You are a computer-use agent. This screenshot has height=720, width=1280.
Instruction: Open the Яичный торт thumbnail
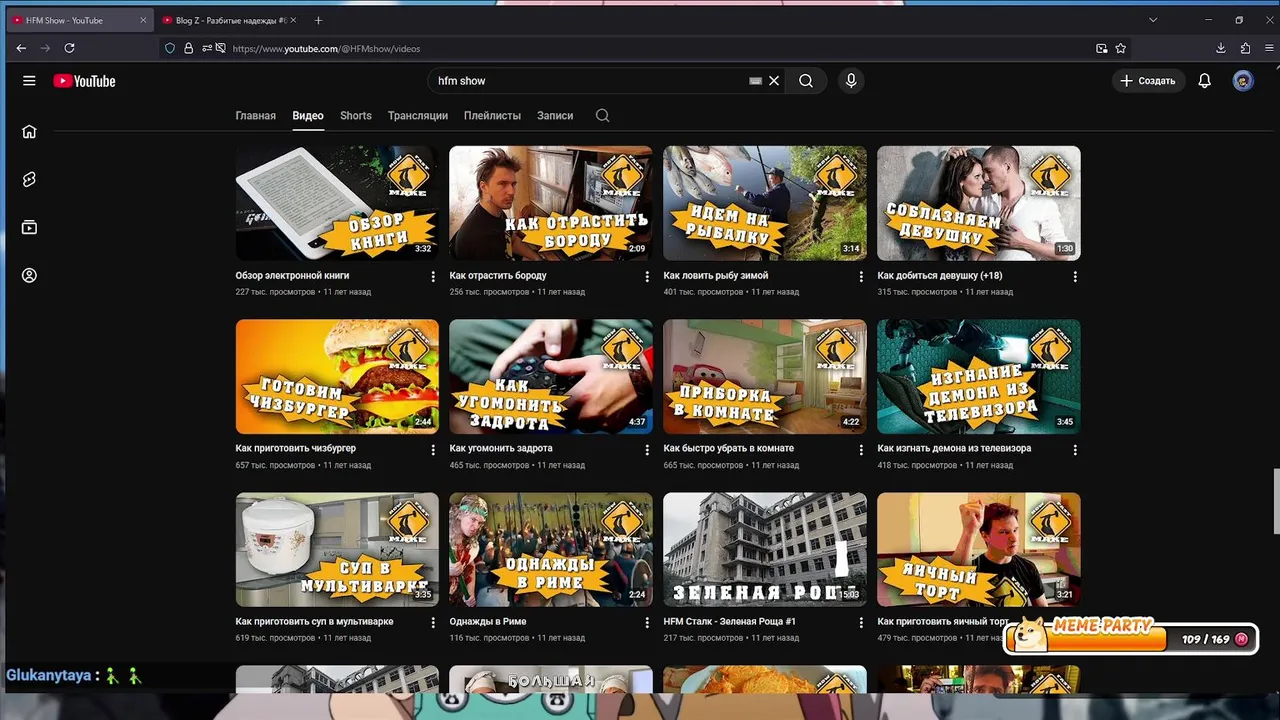click(x=979, y=549)
